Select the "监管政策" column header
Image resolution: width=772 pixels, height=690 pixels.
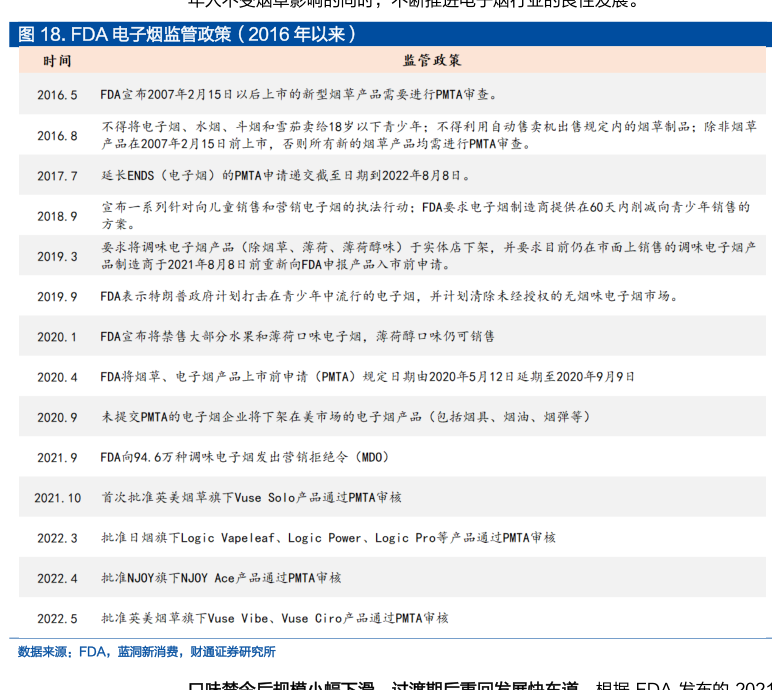pyautogui.click(x=432, y=61)
